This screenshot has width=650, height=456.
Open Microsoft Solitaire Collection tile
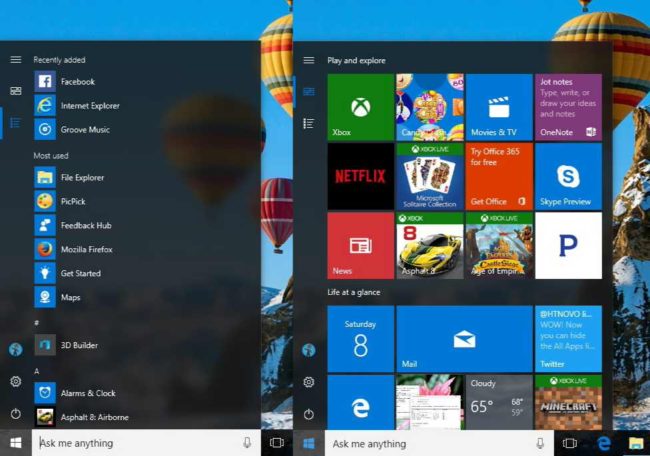coord(430,177)
